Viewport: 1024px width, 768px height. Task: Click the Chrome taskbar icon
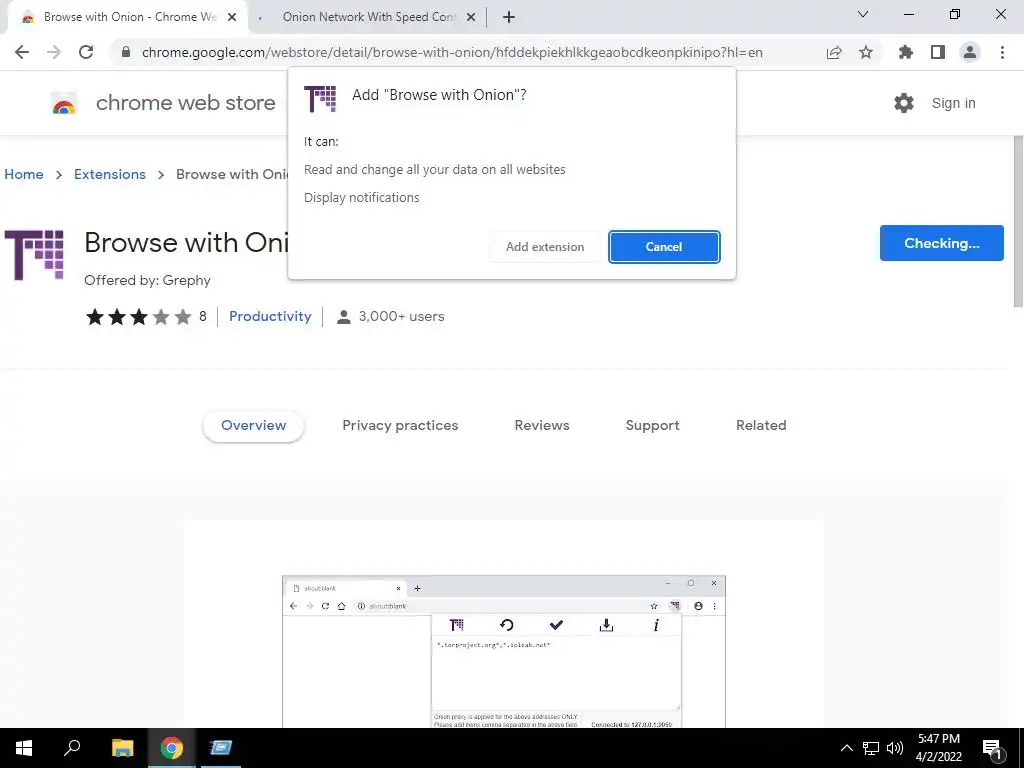point(172,748)
